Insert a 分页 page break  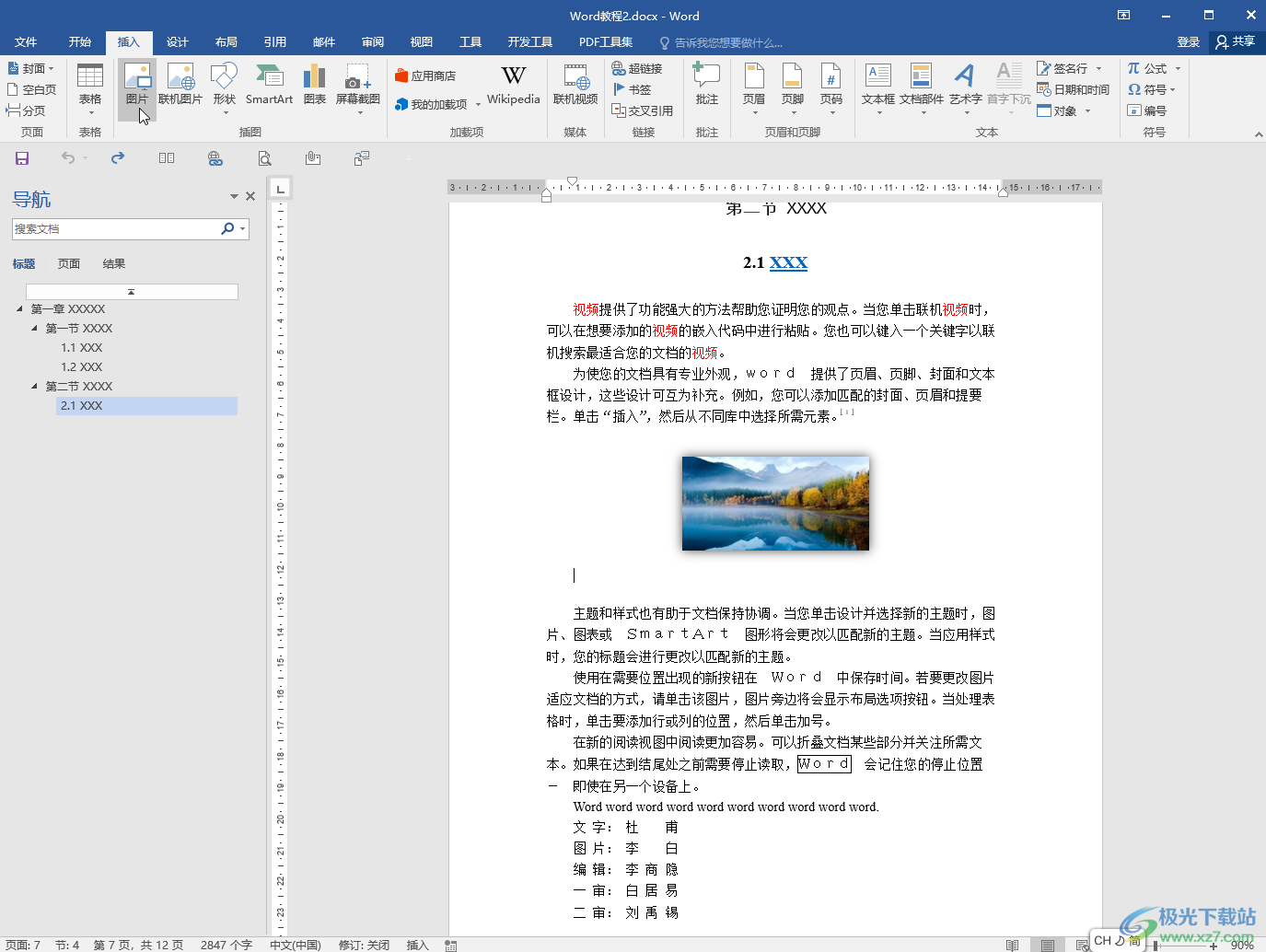point(26,110)
